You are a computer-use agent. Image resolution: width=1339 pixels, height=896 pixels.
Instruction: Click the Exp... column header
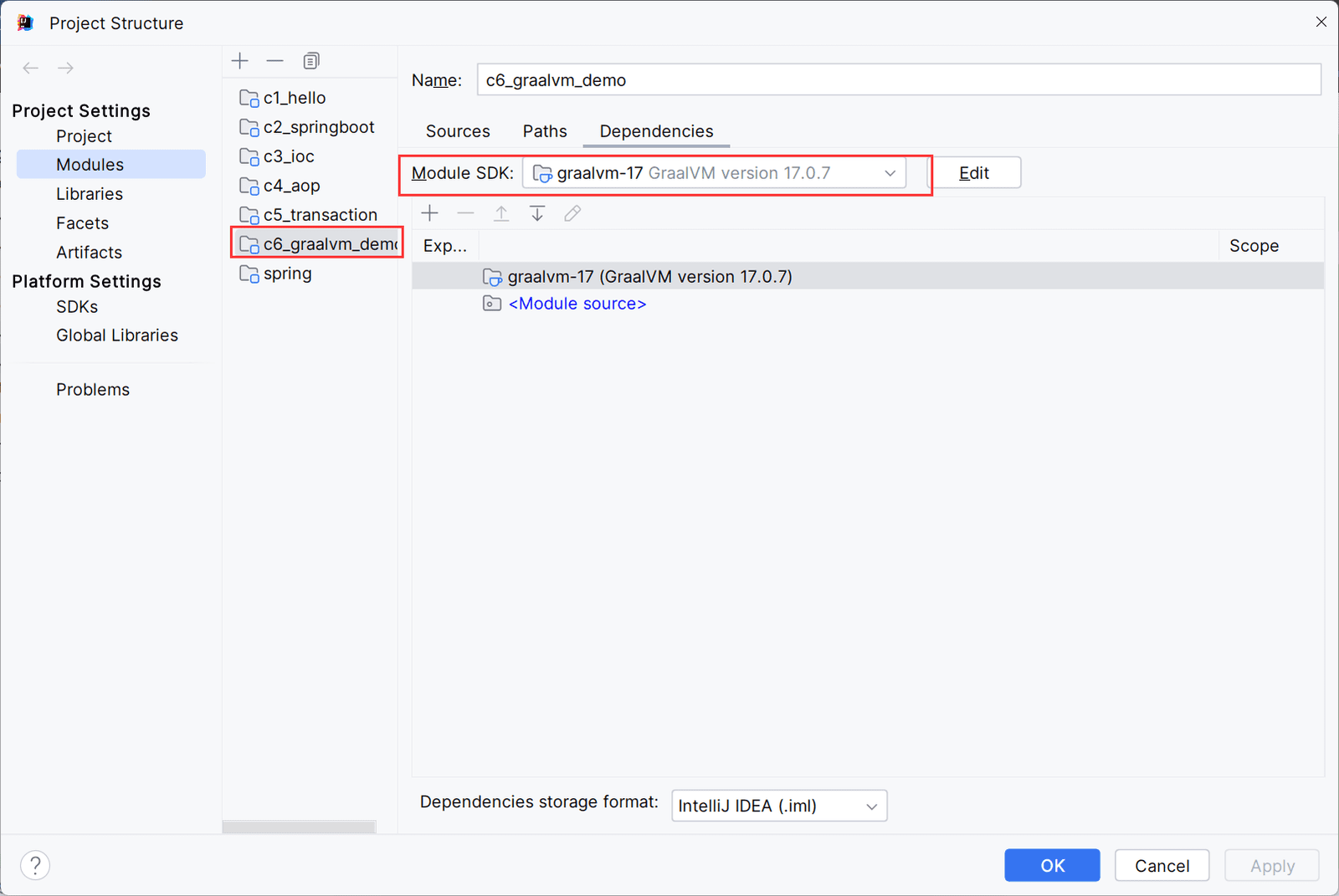coord(445,246)
